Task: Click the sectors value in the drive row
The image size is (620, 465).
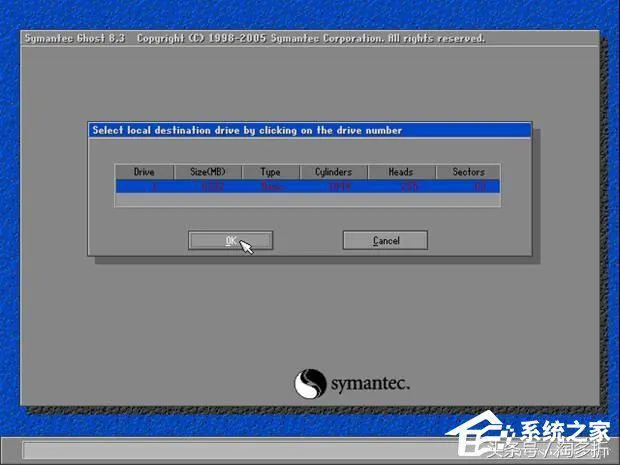Action: pos(478,186)
